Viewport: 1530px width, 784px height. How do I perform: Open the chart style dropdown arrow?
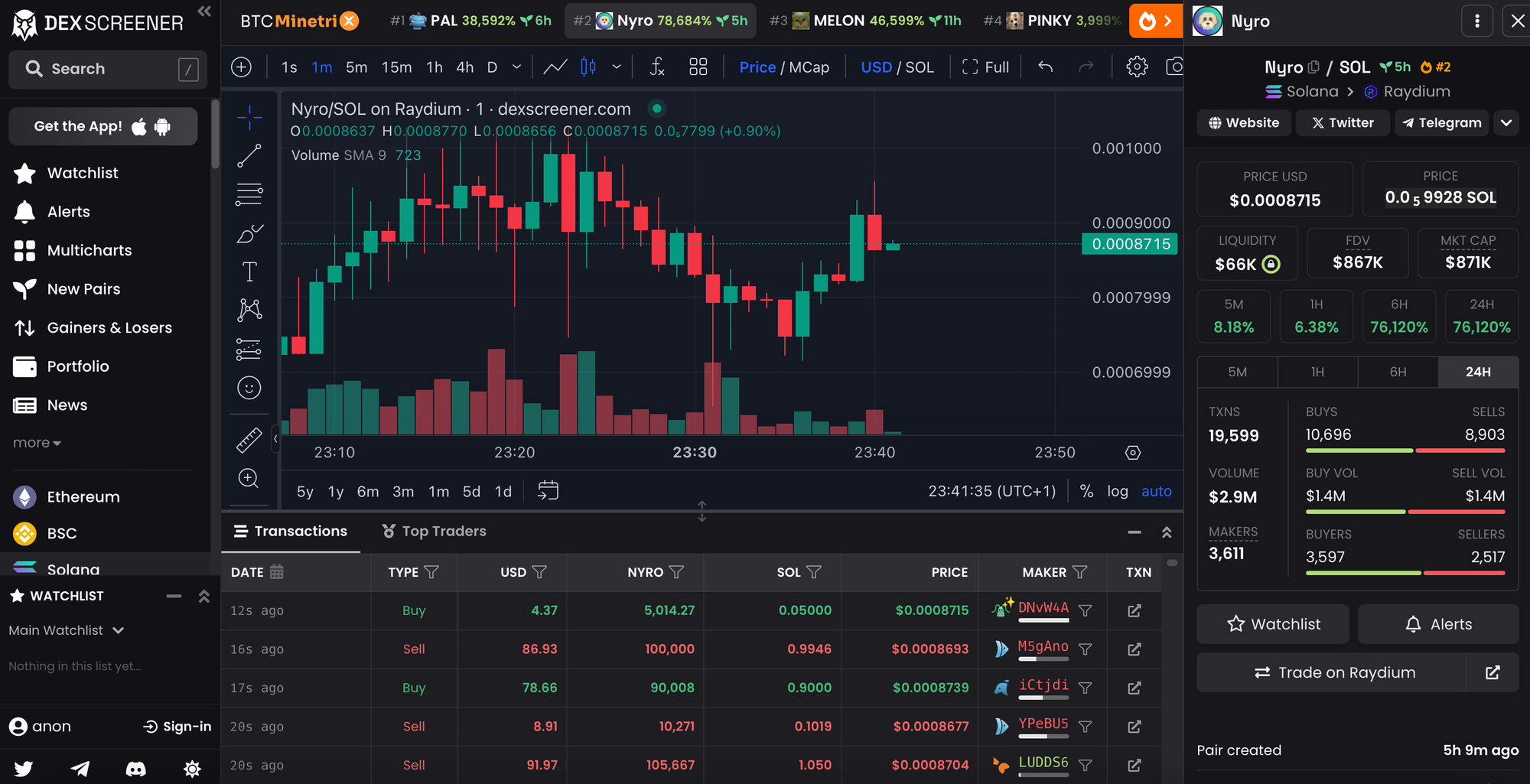coord(617,67)
